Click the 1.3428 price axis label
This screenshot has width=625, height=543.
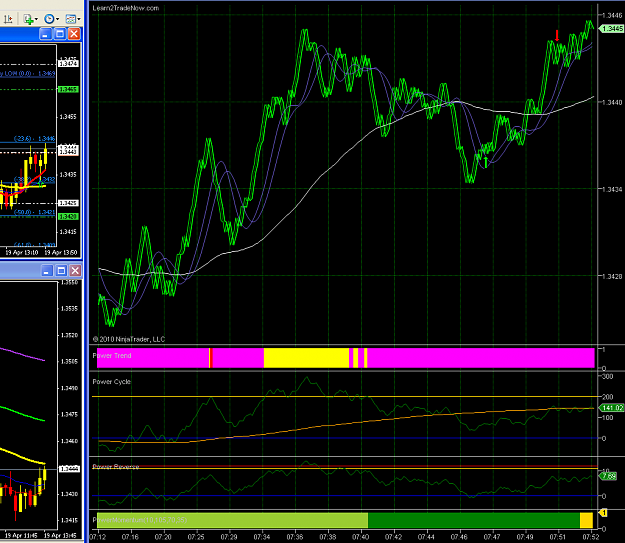click(612, 276)
